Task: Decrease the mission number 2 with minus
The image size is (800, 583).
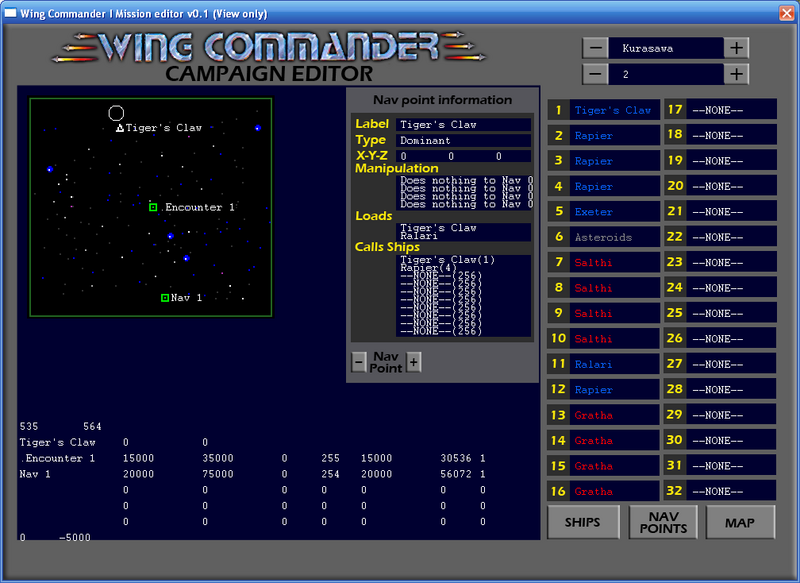Action: 595,73
